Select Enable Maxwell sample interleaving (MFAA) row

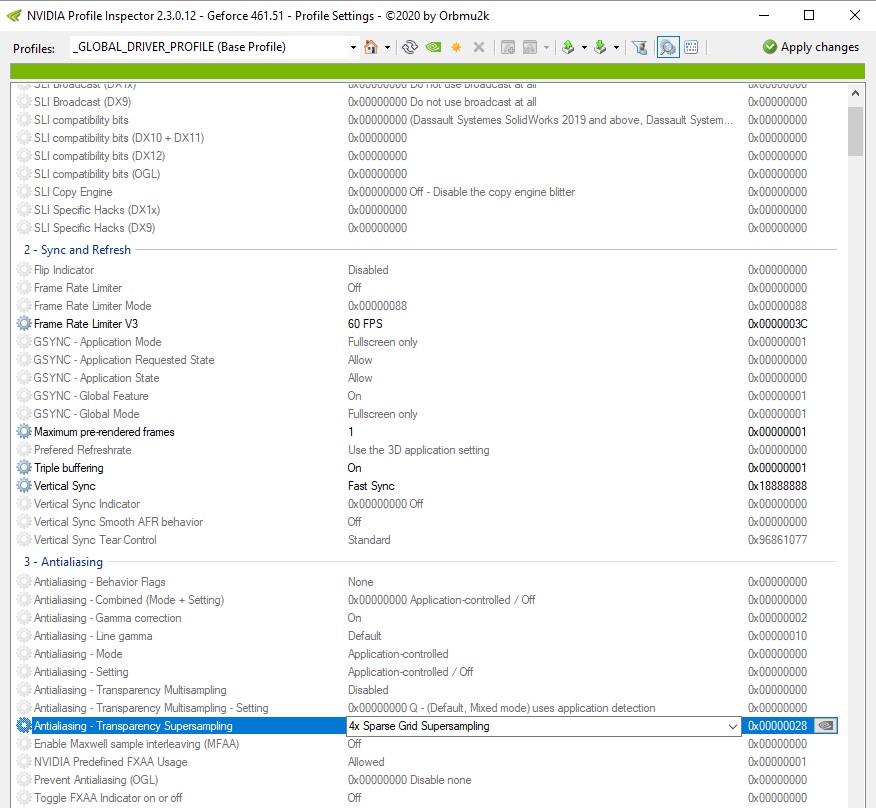[425, 744]
